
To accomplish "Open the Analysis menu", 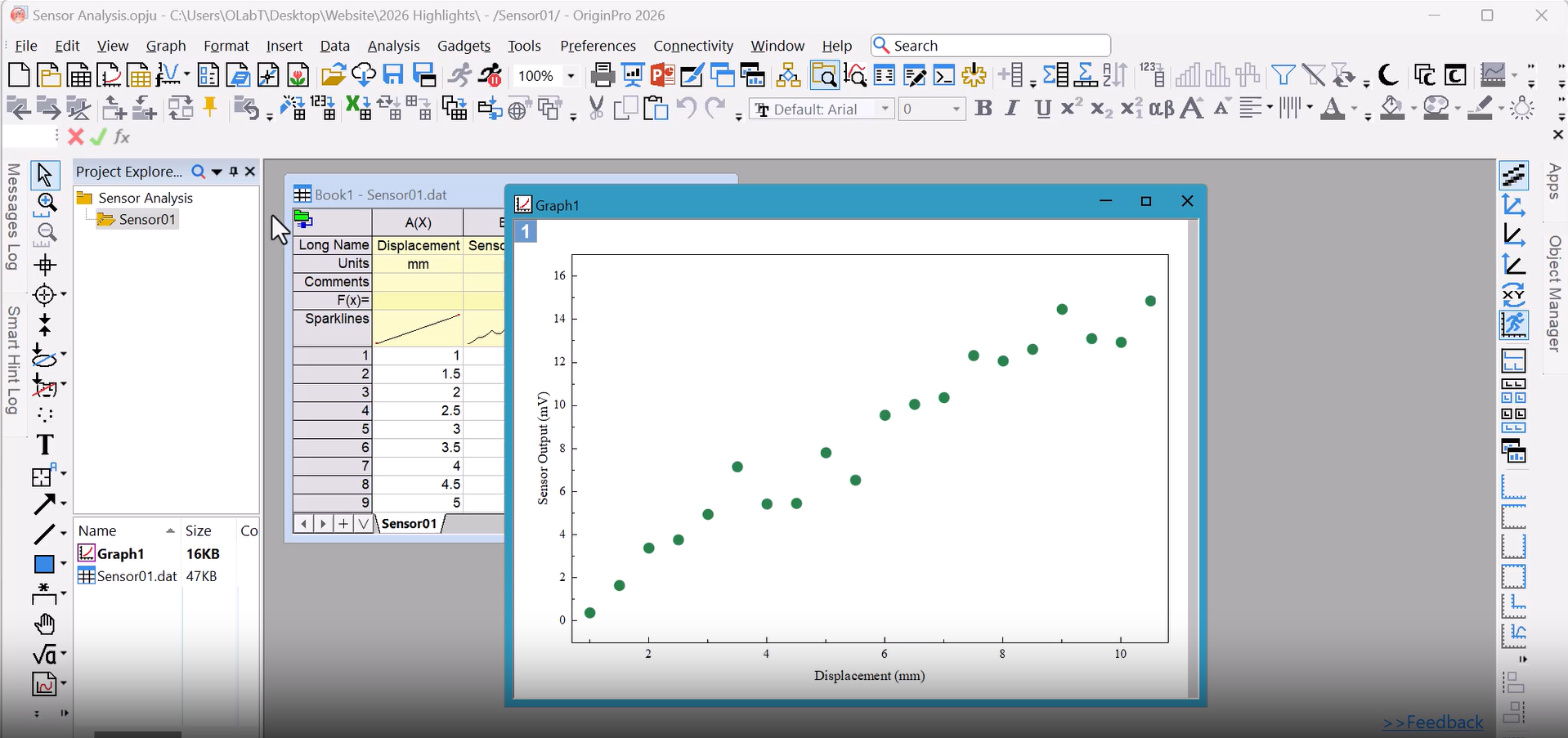I will click(x=393, y=46).
